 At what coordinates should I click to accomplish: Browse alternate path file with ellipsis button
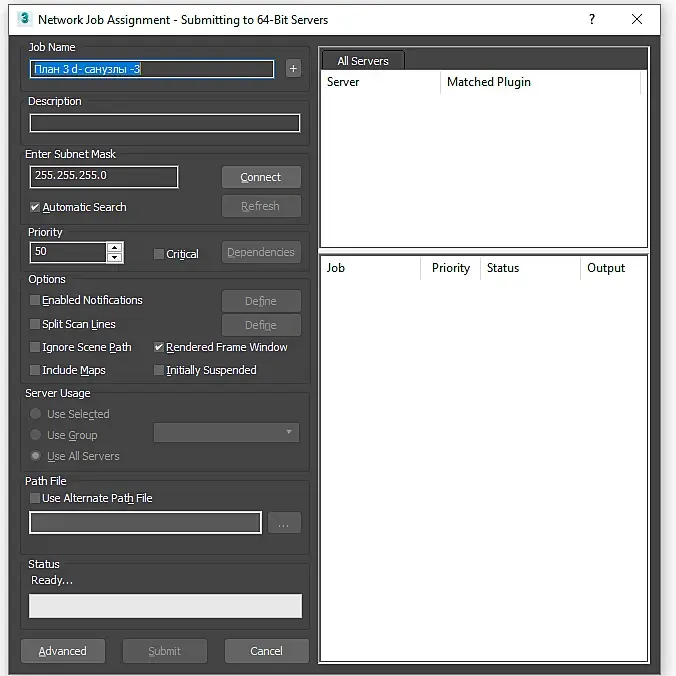pos(284,523)
